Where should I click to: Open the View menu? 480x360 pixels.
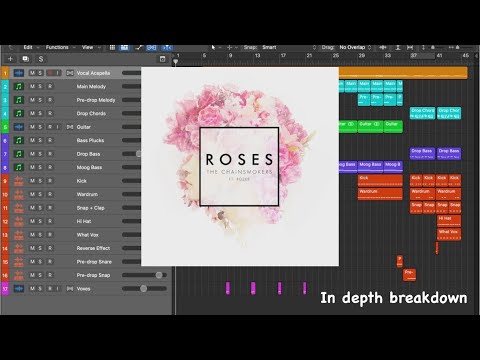coord(90,47)
